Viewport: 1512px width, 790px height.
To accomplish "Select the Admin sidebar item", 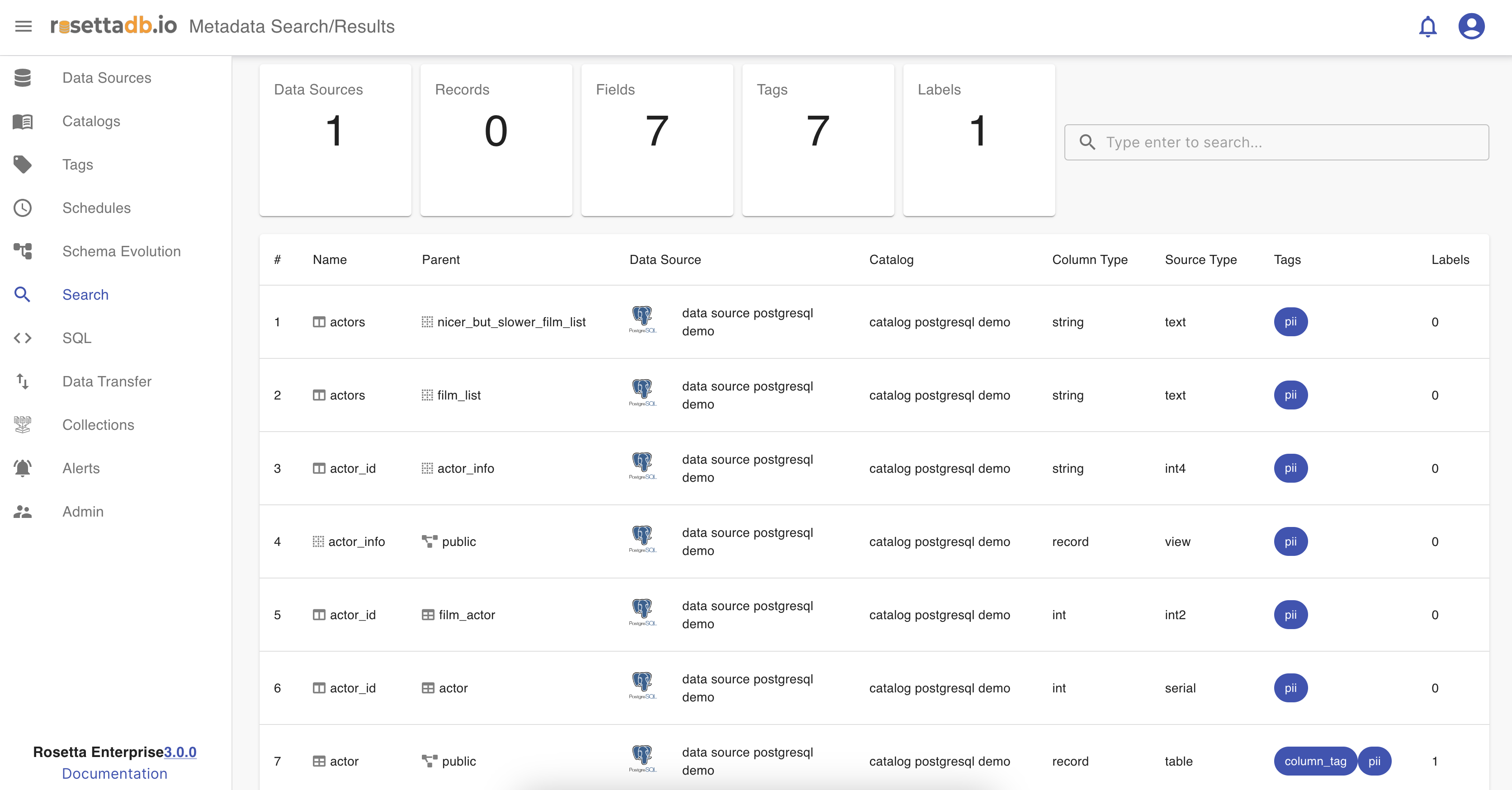I will pyautogui.click(x=83, y=512).
